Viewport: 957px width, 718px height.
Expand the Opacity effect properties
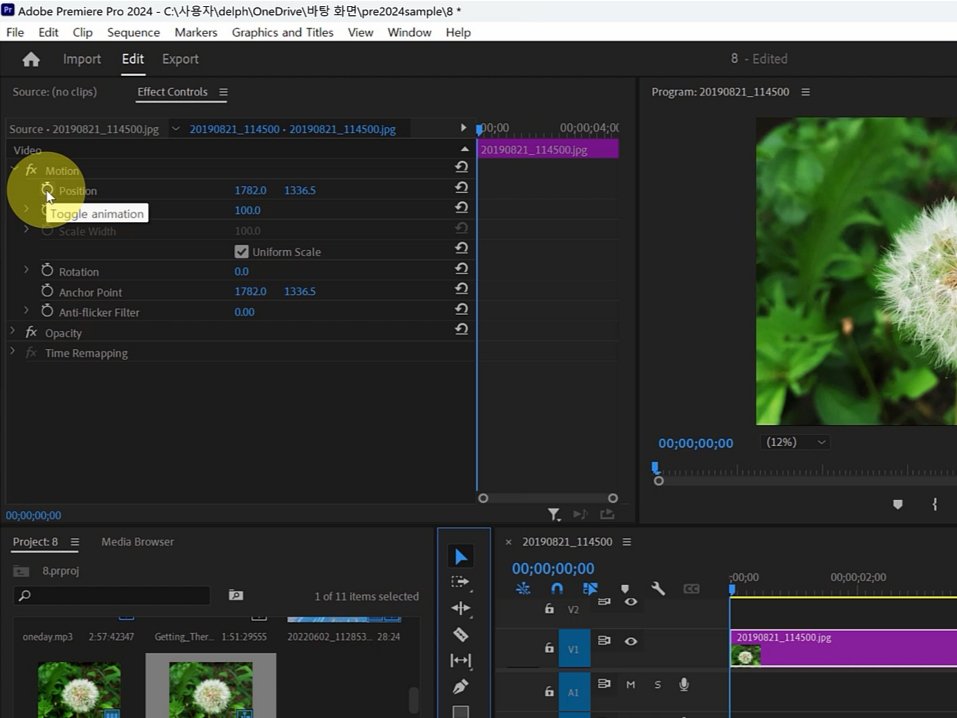[13, 331]
